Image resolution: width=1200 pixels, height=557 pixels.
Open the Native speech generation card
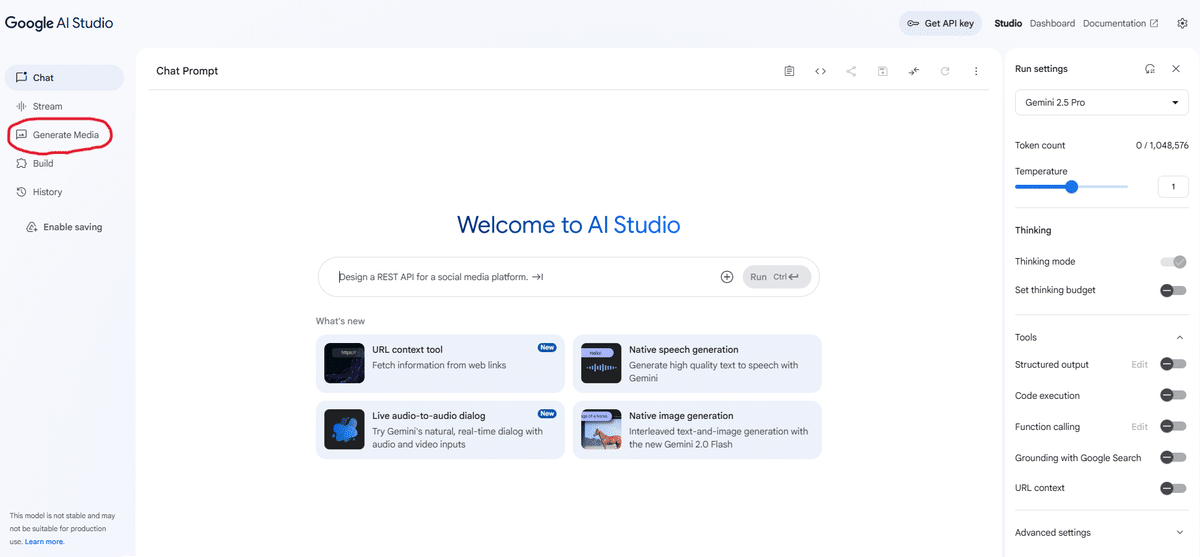697,364
